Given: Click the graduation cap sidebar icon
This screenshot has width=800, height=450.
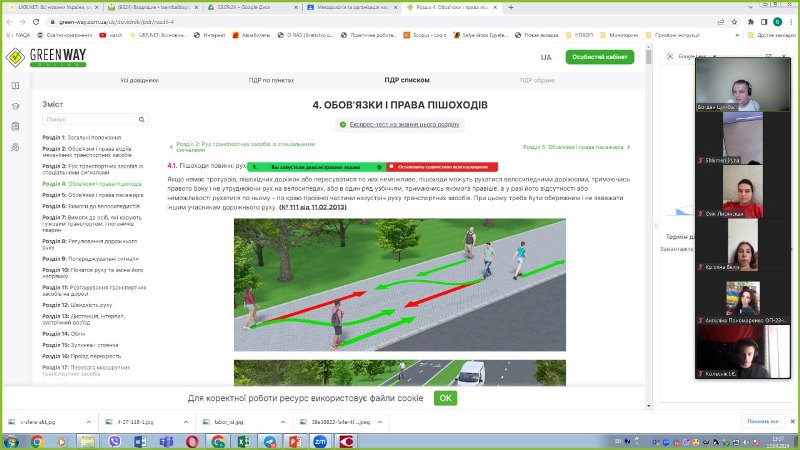Looking at the screenshot, I should pos(15,106).
